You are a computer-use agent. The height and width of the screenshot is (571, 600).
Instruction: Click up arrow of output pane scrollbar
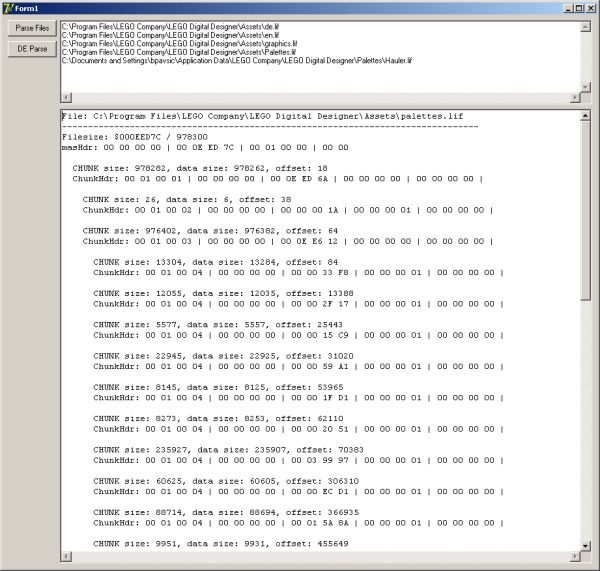click(585, 115)
